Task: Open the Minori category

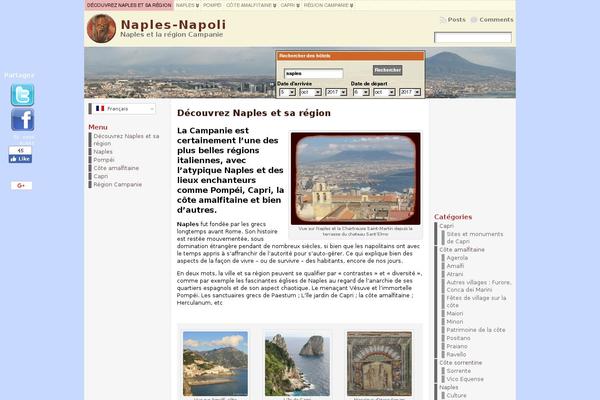Action: (x=455, y=322)
